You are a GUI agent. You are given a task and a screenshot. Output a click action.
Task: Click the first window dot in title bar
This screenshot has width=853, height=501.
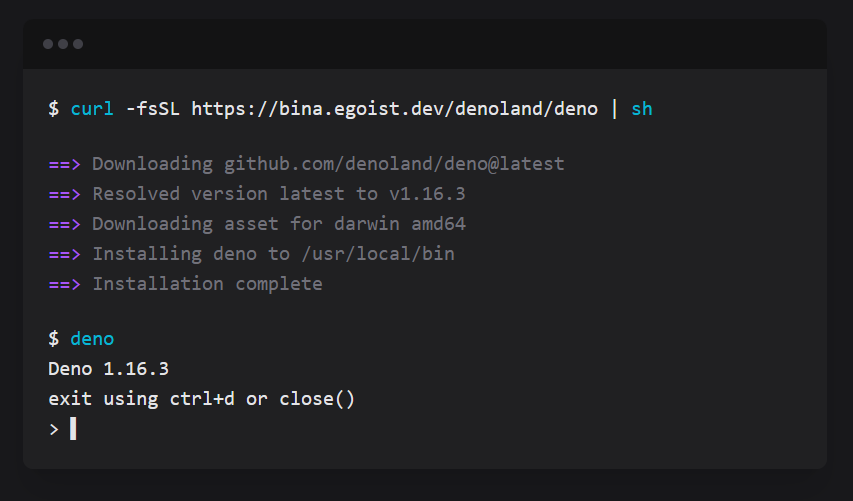[48, 44]
